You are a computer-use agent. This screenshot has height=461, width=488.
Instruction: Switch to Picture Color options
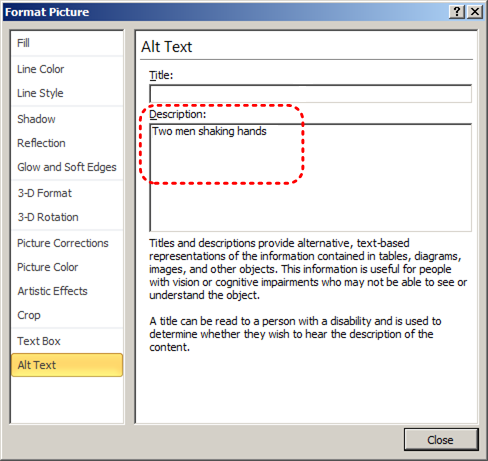pyautogui.click(x=67, y=267)
